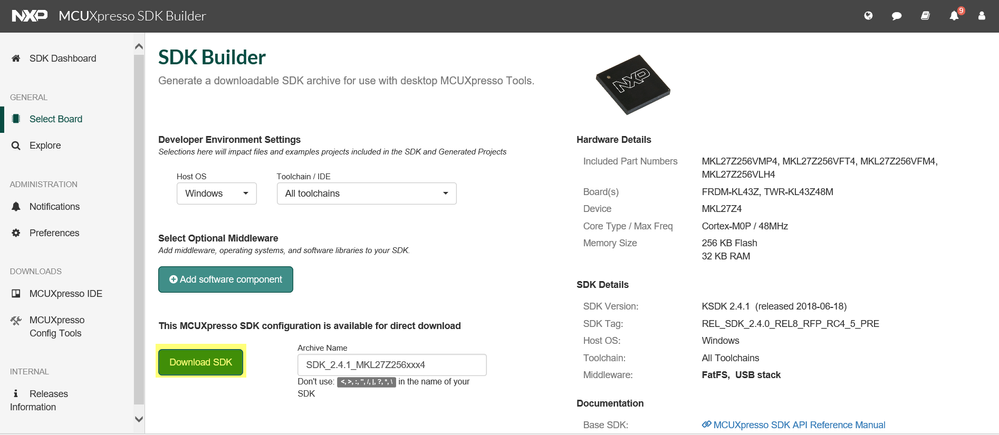
Task: Click the Download SDK button
Action: 201,362
